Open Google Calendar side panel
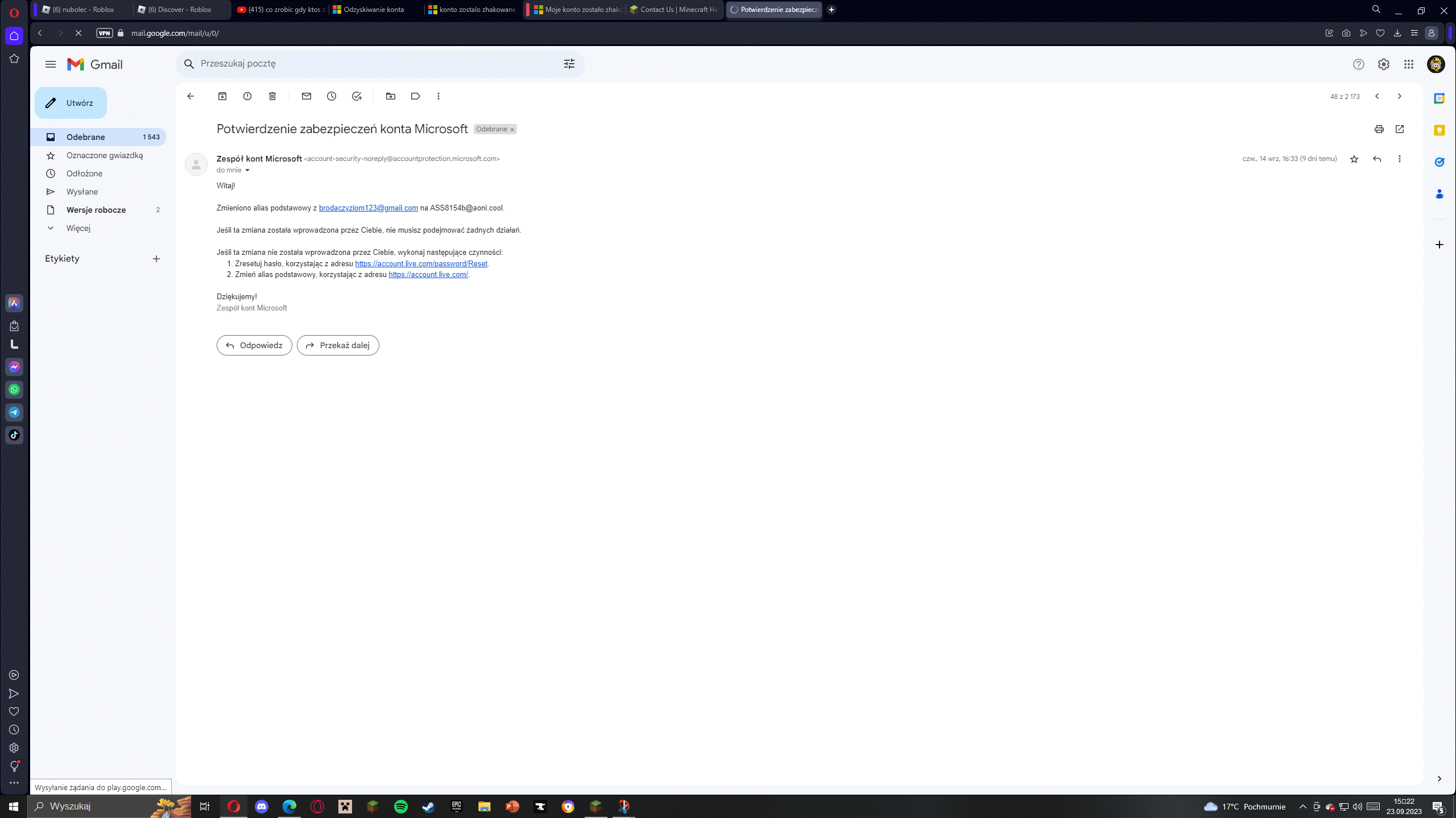The image size is (1456, 818). pos(1440,98)
